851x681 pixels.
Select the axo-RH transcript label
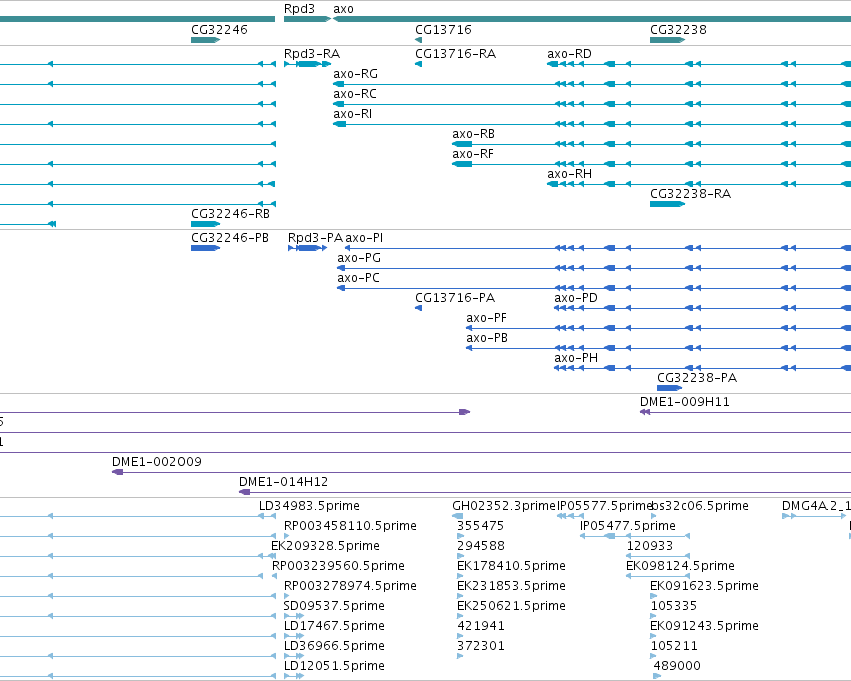click(x=569, y=174)
